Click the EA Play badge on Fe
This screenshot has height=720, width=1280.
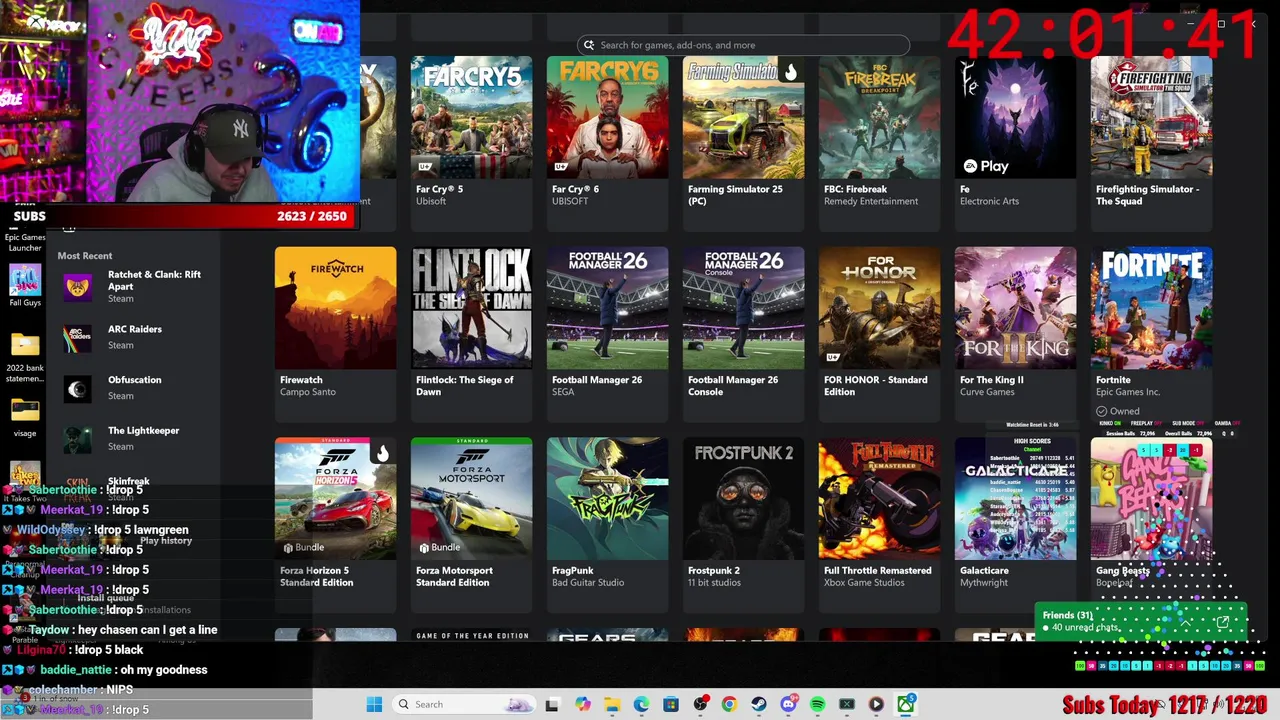coord(985,166)
